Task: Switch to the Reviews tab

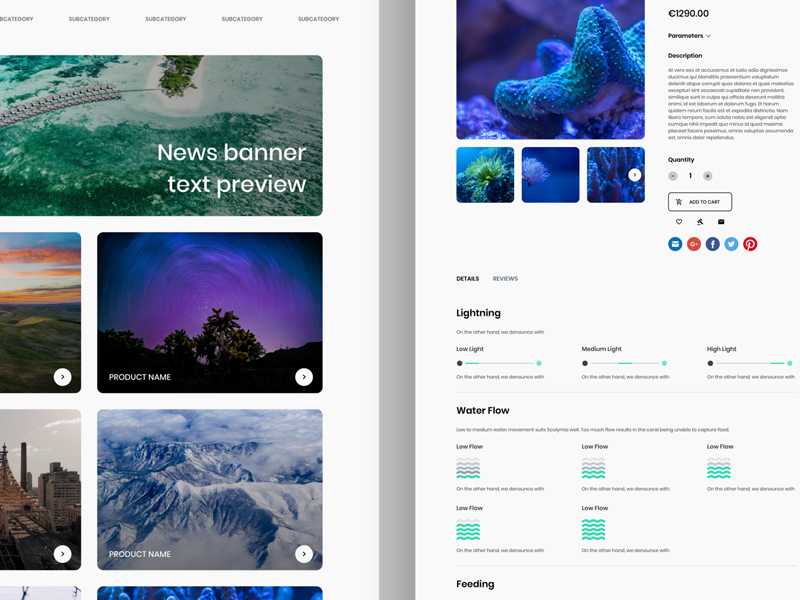Action: (x=505, y=279)
